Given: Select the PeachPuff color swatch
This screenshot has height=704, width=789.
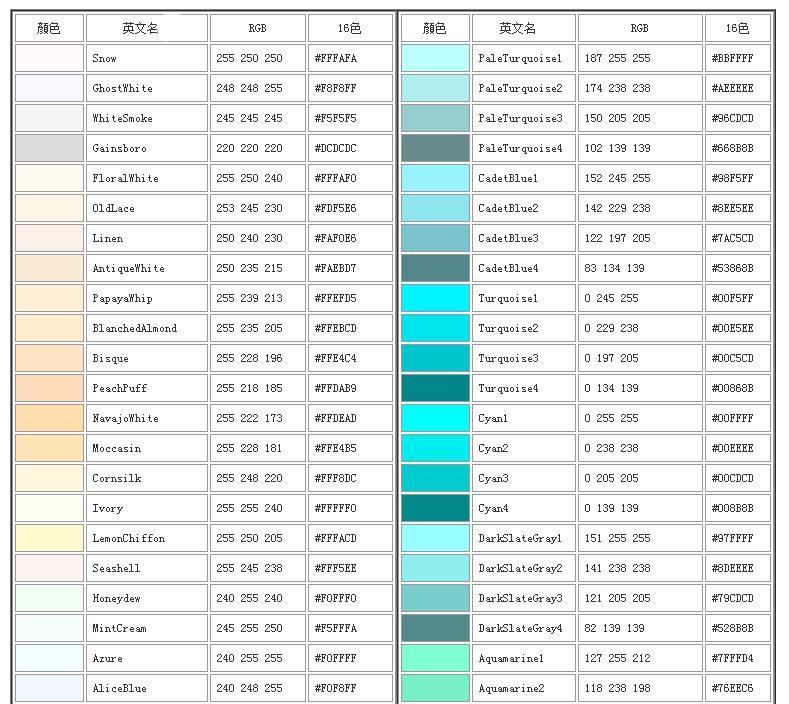Looking at the screenshot, I should click(49, 388).
